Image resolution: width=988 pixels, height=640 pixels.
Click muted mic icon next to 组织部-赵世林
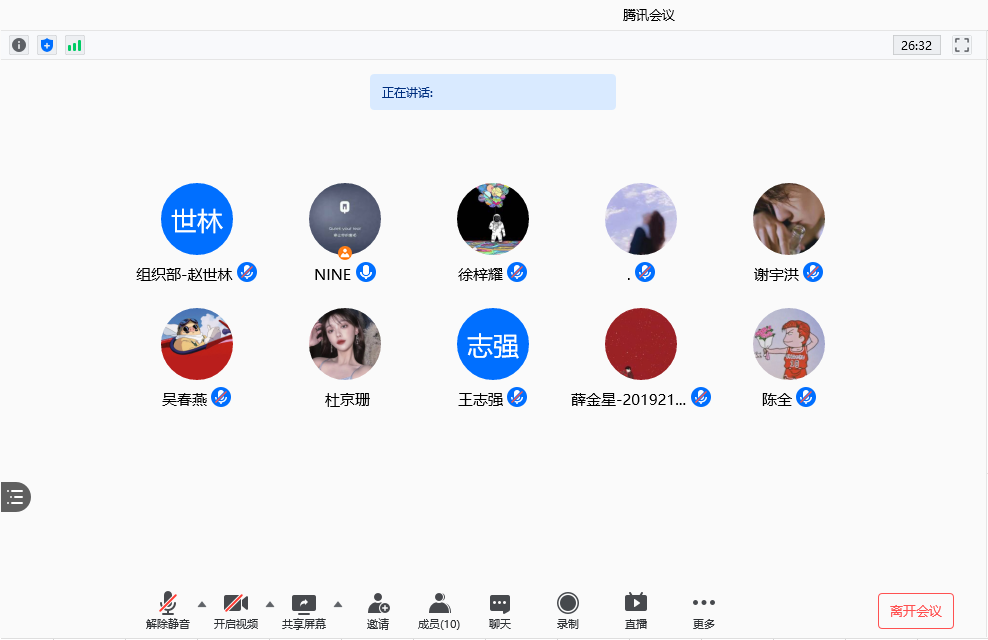pos(247,272)
